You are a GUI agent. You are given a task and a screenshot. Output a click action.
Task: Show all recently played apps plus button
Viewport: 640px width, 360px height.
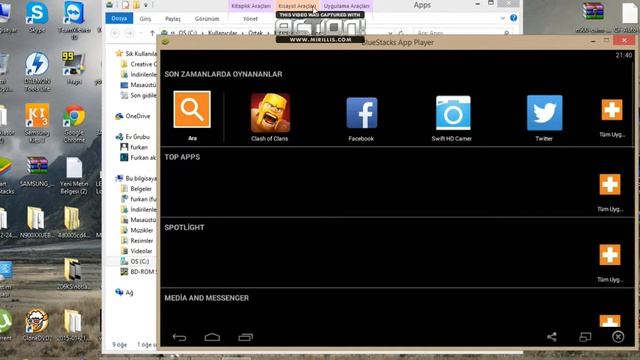[612, 110]
